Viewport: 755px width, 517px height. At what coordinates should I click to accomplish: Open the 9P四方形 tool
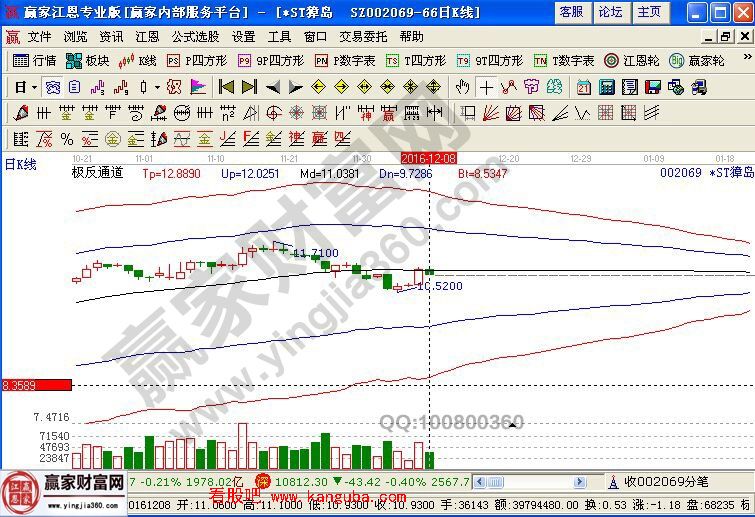[271, 61]
